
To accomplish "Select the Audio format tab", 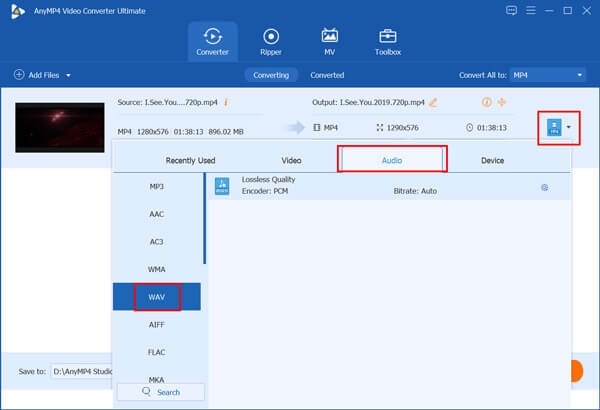I will [x=392, y=160].
